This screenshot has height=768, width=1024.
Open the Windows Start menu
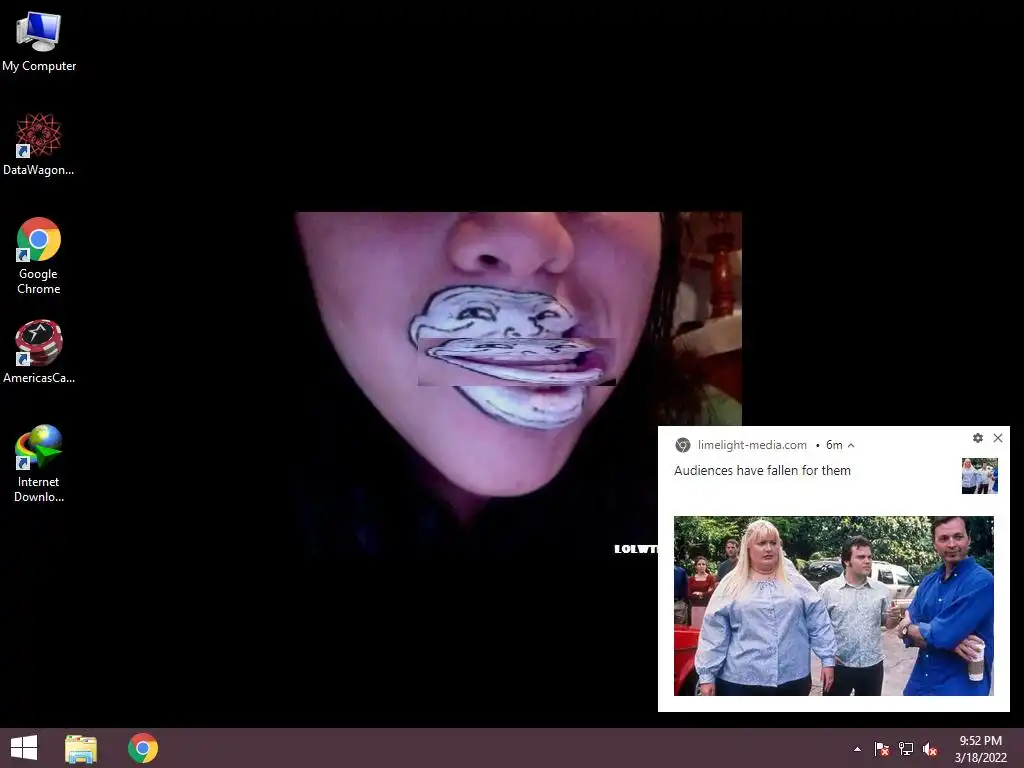pos(24,748)
